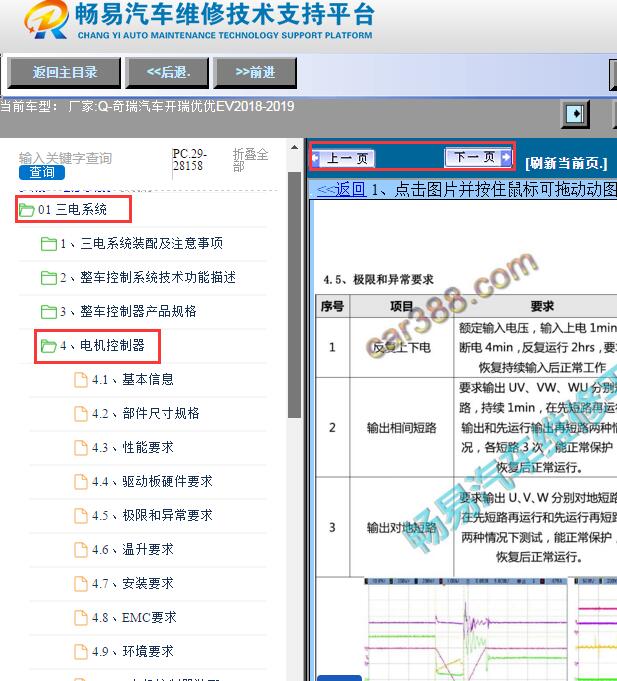Select 1、三电系统装配及注意事项

[x=142, y=244]
